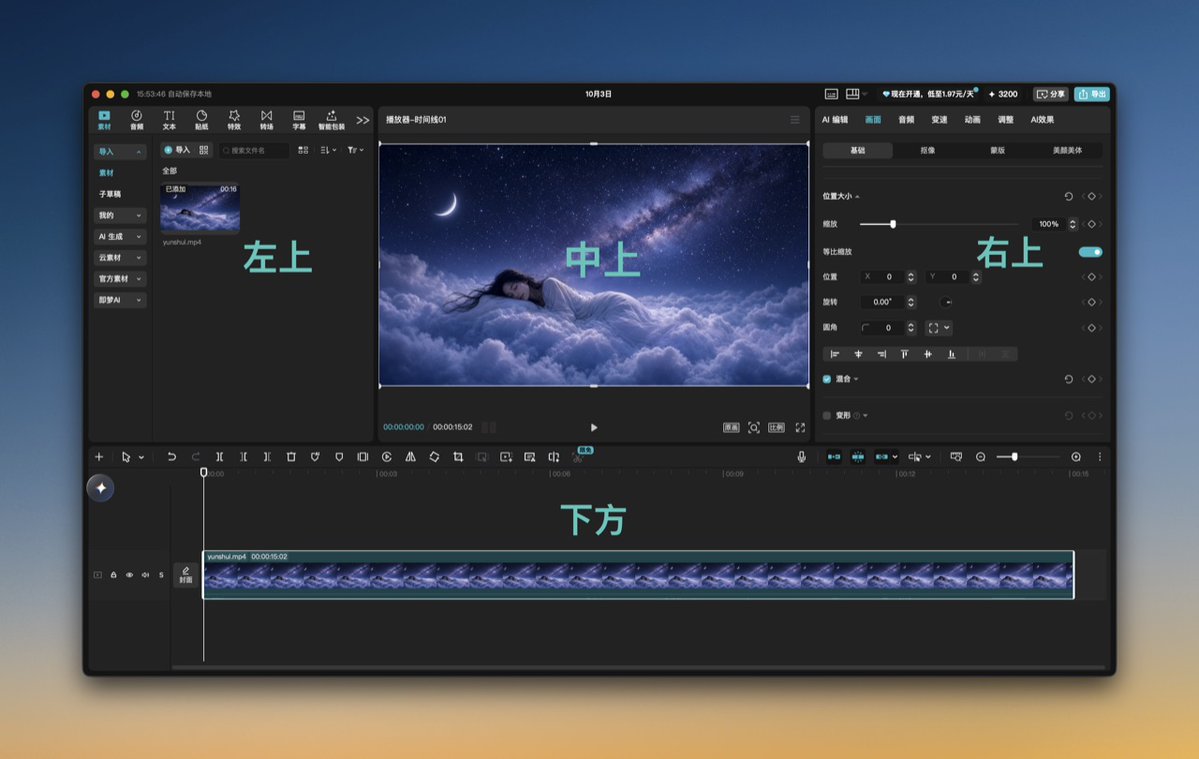
Task: Open the 圆角 corner mode dropdown
Action: coord(939,328)
